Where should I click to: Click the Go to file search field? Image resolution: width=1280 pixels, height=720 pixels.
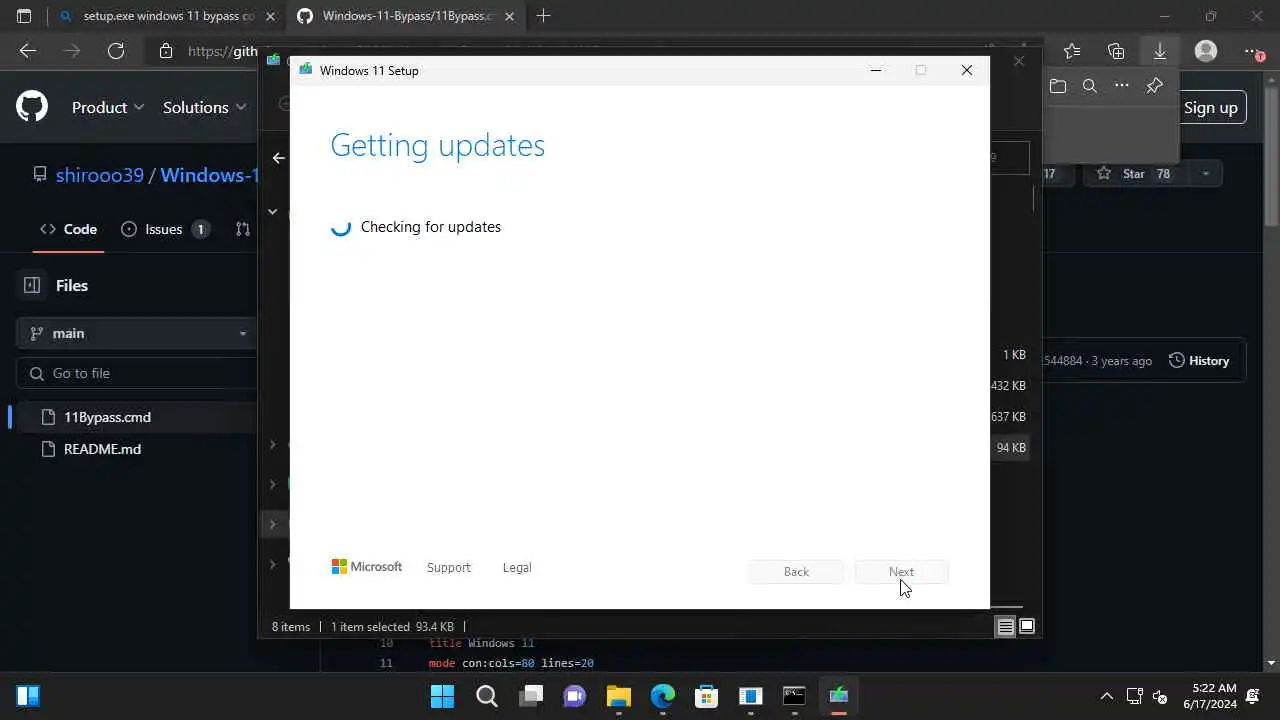click(x=137, y=373)
